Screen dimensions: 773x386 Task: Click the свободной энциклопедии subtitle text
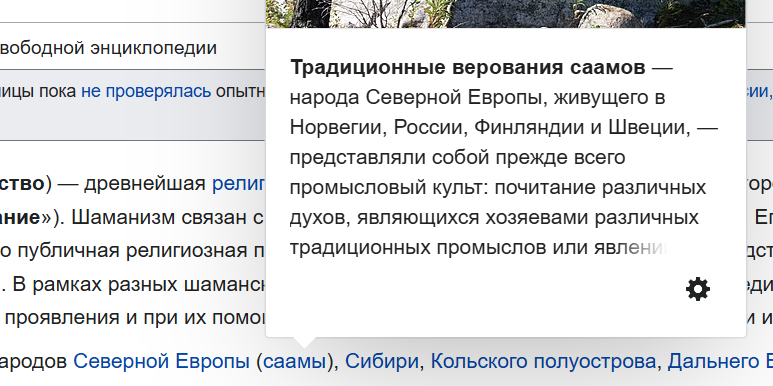[x=108, y=48]
